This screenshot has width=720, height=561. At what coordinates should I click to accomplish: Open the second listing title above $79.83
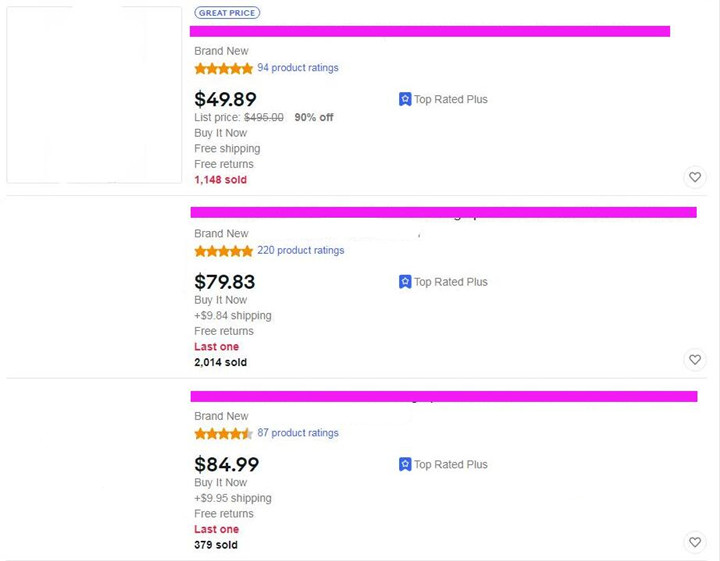444,212
